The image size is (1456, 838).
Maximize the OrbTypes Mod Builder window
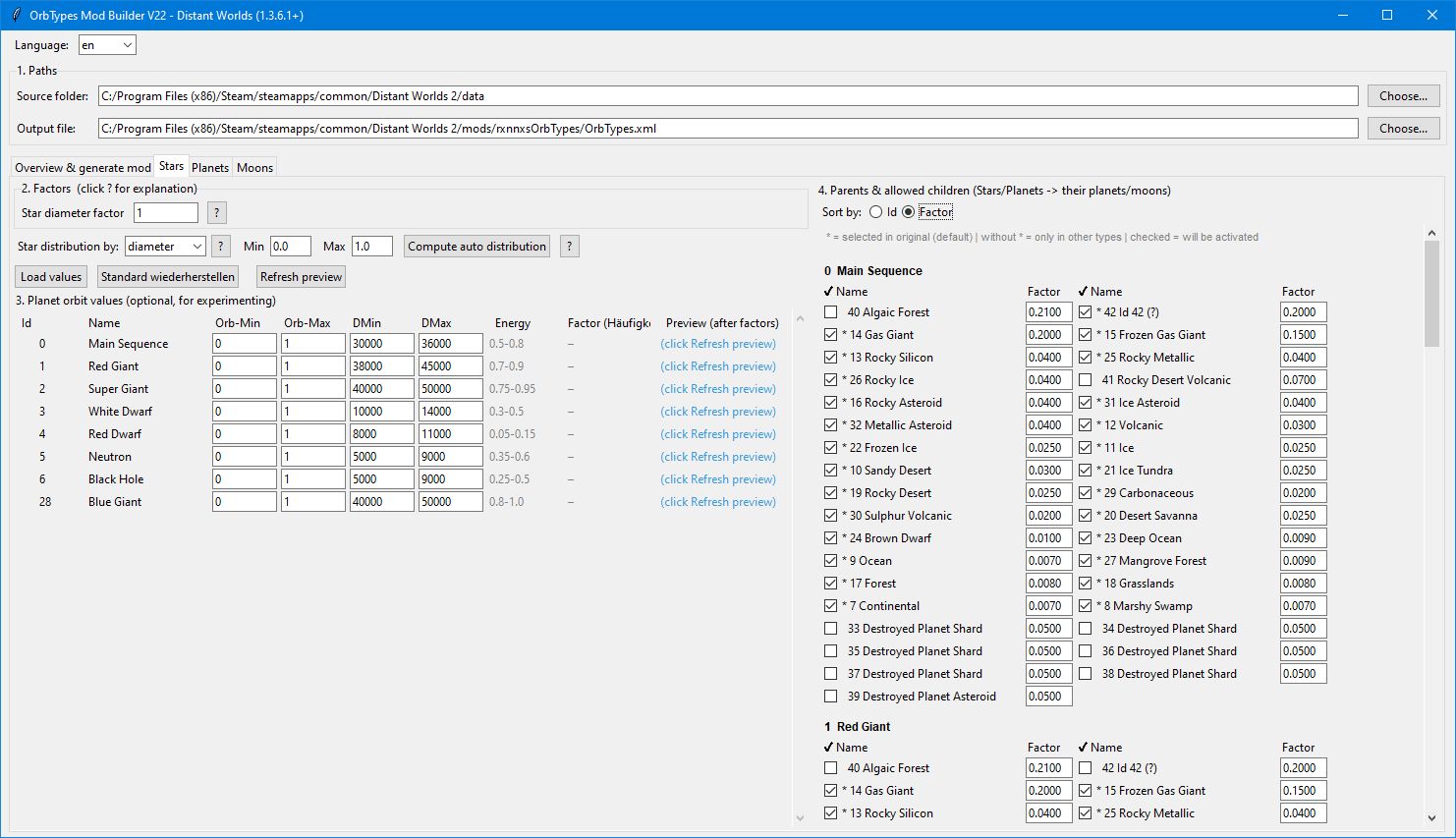pos(1387,15)
